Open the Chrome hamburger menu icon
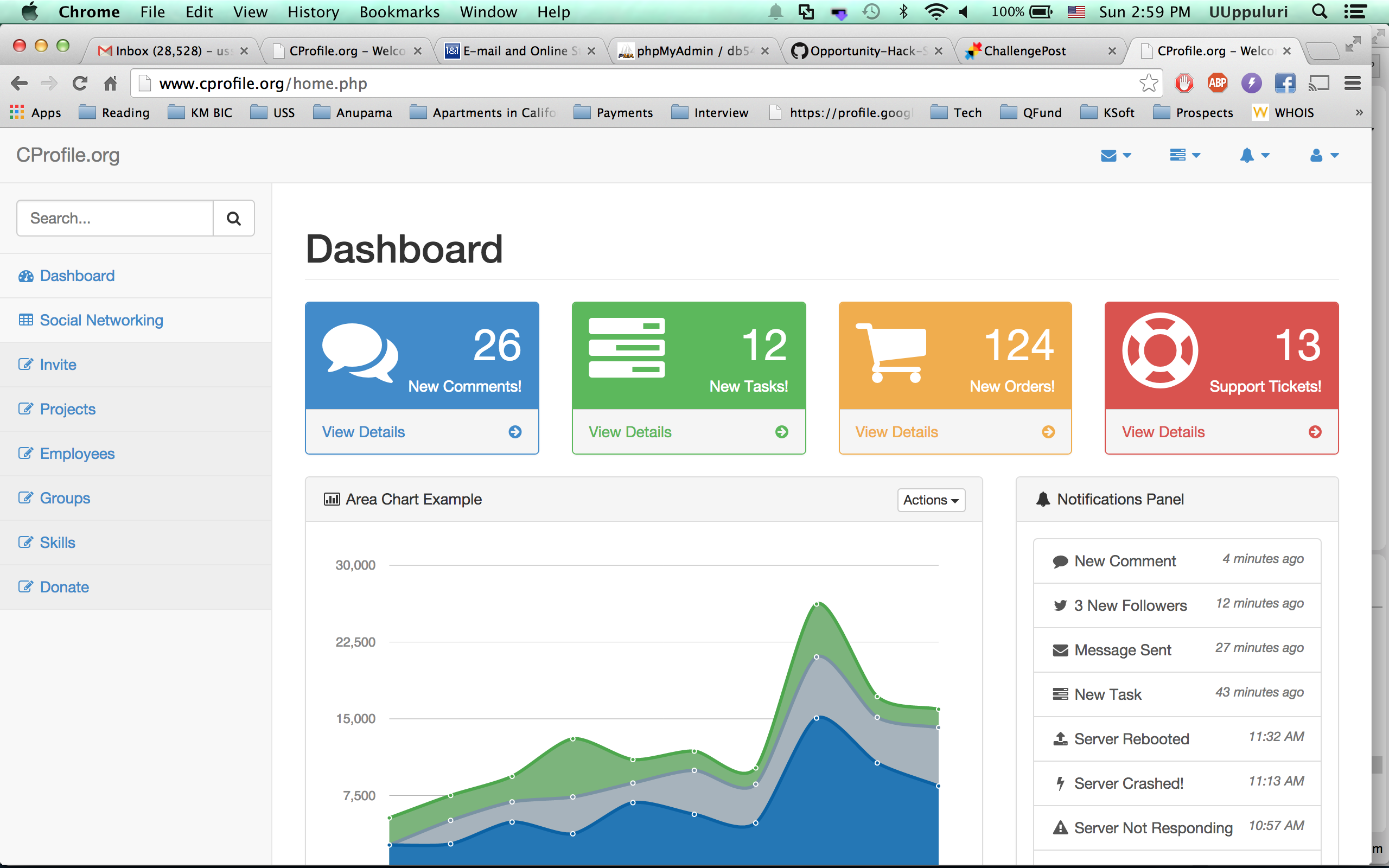 tap(1352, 83)
